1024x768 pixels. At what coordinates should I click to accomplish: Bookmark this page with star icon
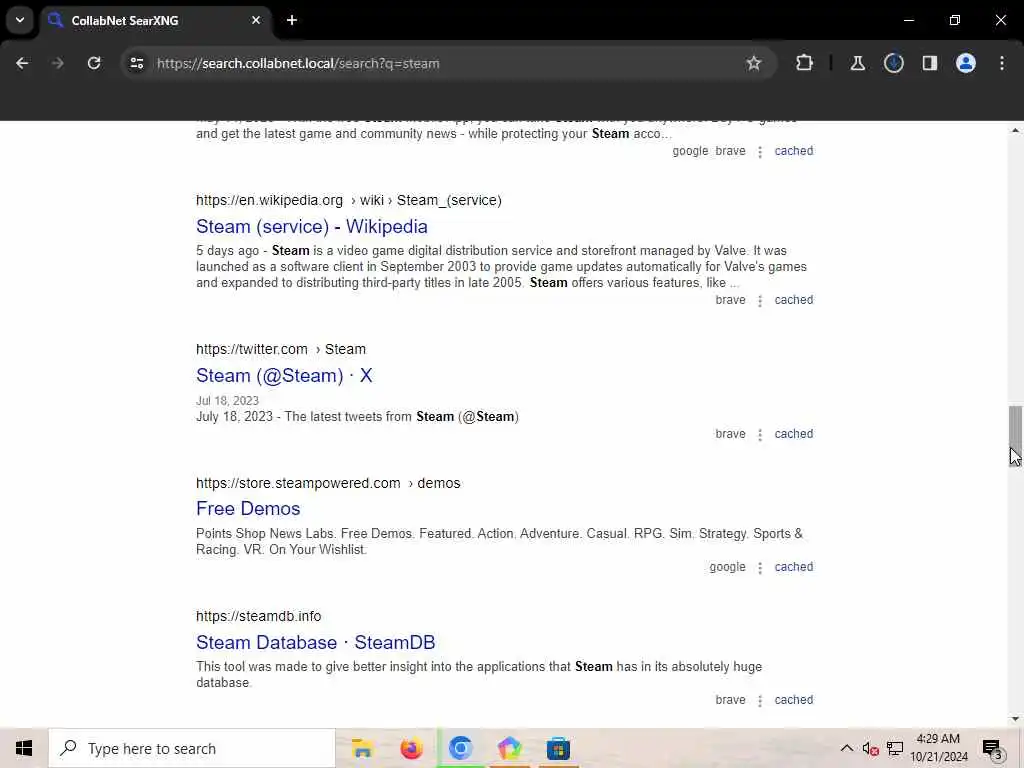[754, 63]
